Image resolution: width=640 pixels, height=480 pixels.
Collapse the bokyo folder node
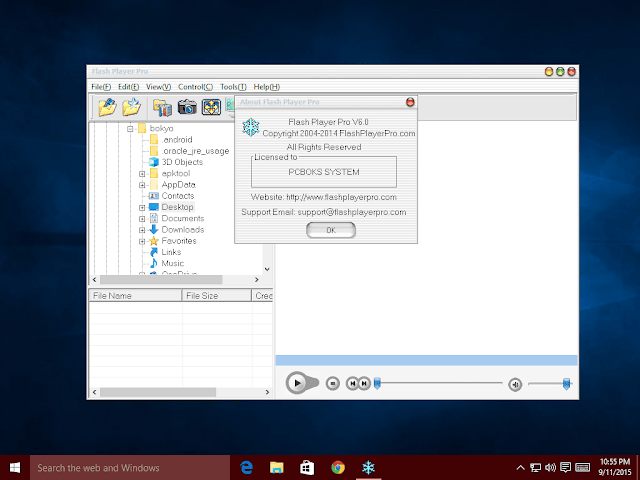[130, 129]
